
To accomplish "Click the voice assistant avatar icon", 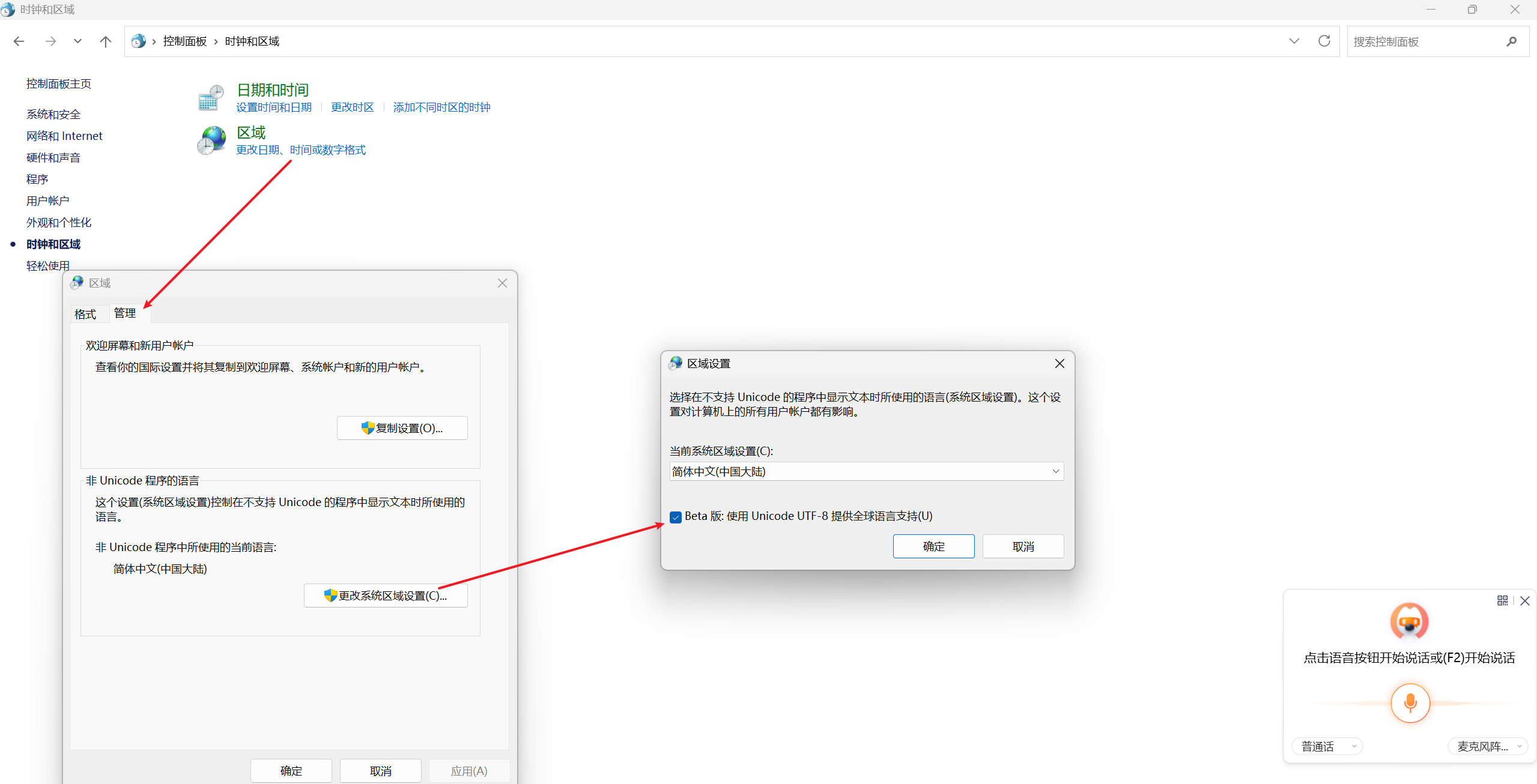I will coord(1410,621).
